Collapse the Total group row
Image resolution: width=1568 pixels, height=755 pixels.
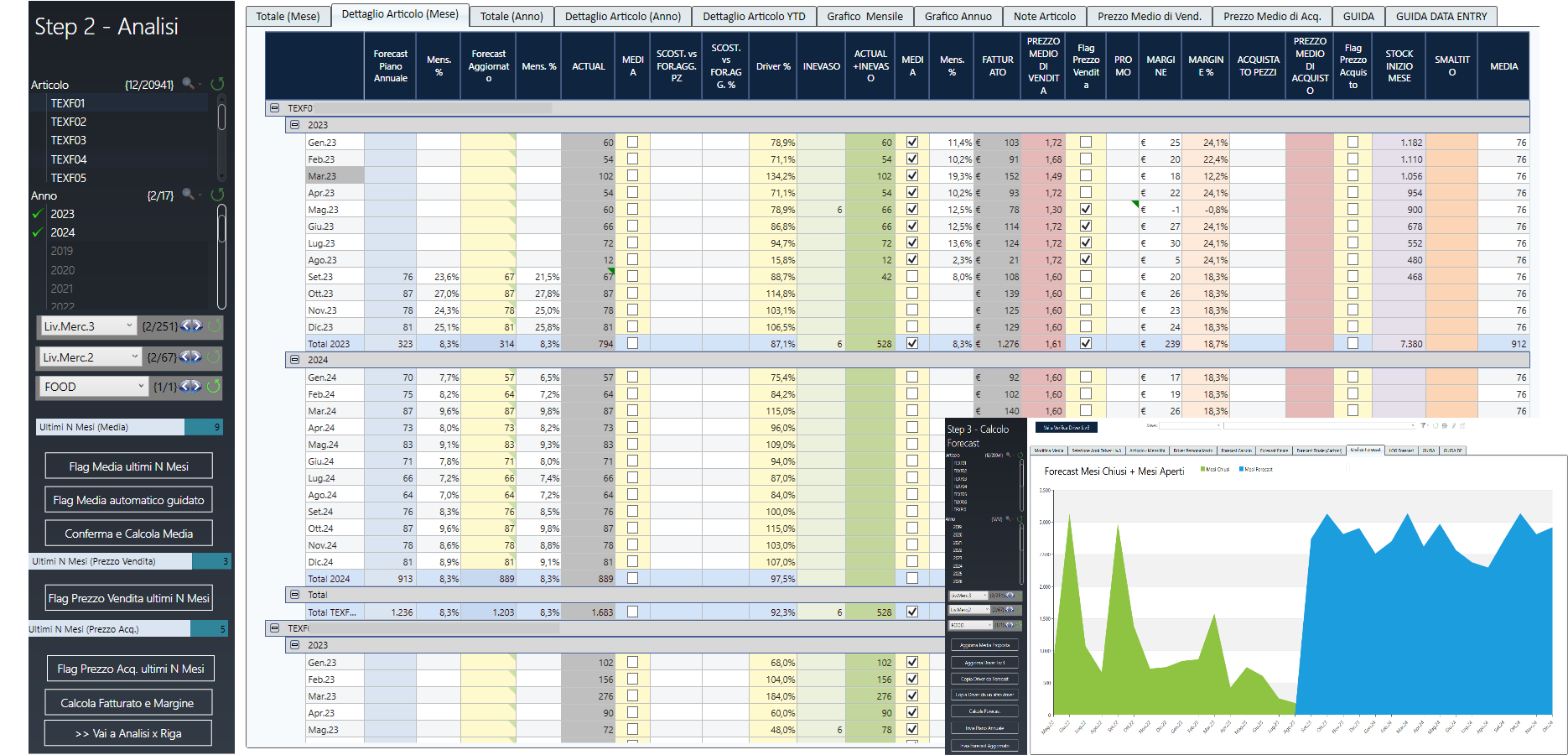(x=294, y=595)
